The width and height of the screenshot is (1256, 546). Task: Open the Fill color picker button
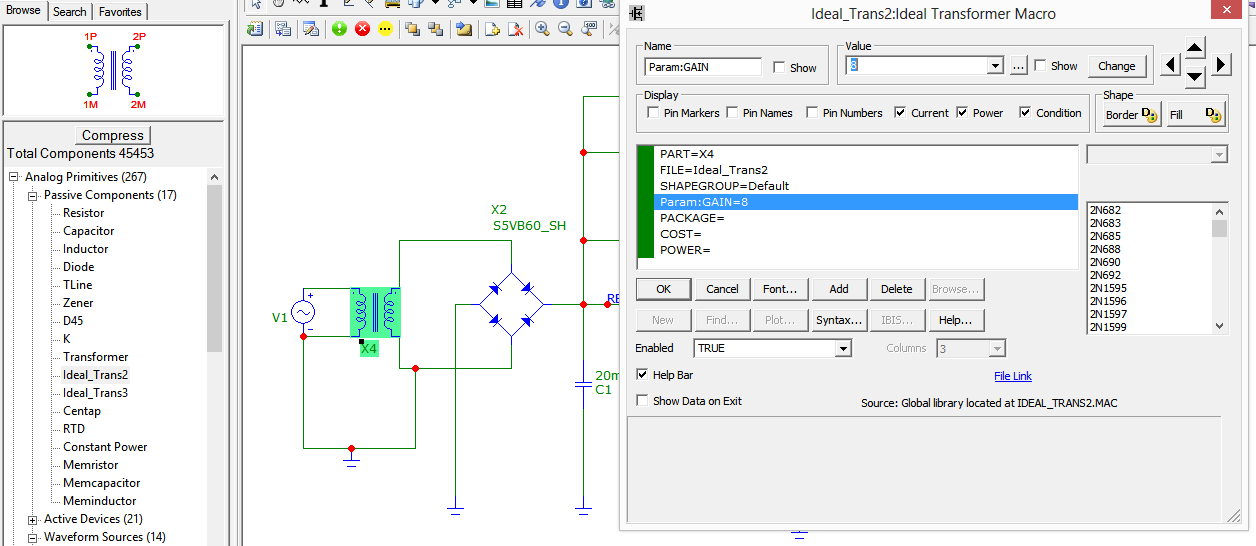click(x=1196, y=114)
